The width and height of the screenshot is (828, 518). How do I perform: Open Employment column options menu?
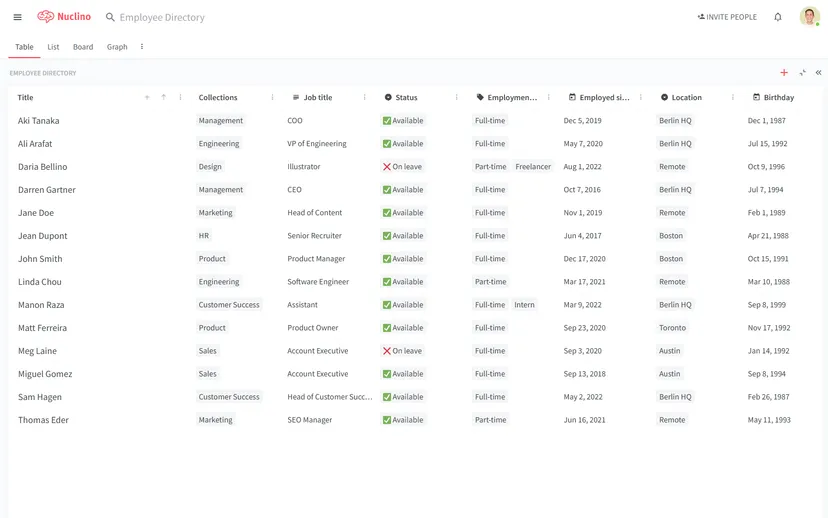coord(549,97)
